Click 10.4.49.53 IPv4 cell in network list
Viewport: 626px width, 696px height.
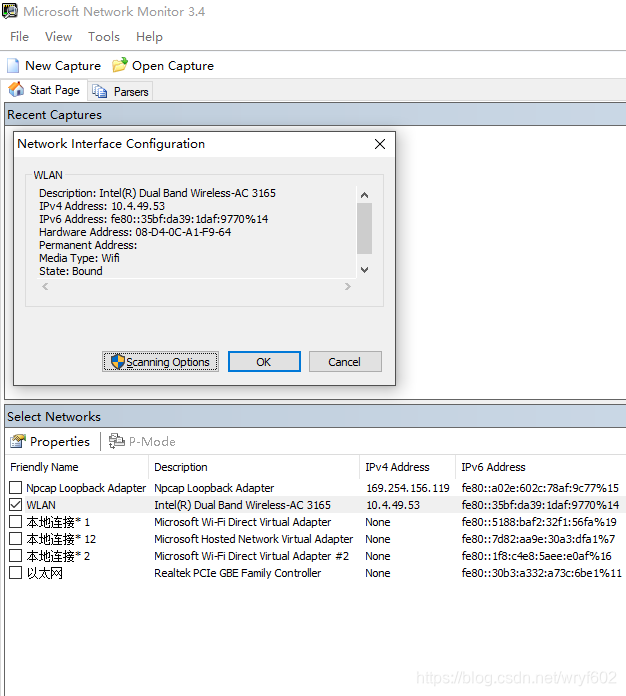[x=392, y=505]
